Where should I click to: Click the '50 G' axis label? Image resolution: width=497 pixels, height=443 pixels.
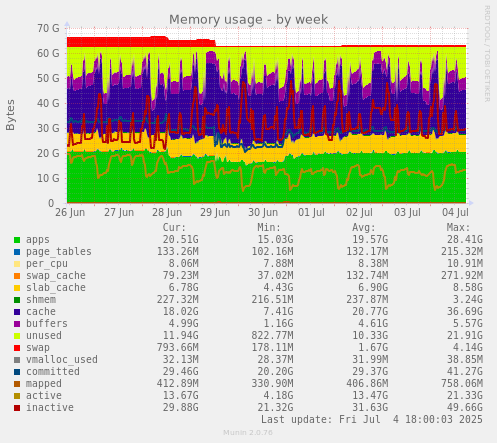48,78
